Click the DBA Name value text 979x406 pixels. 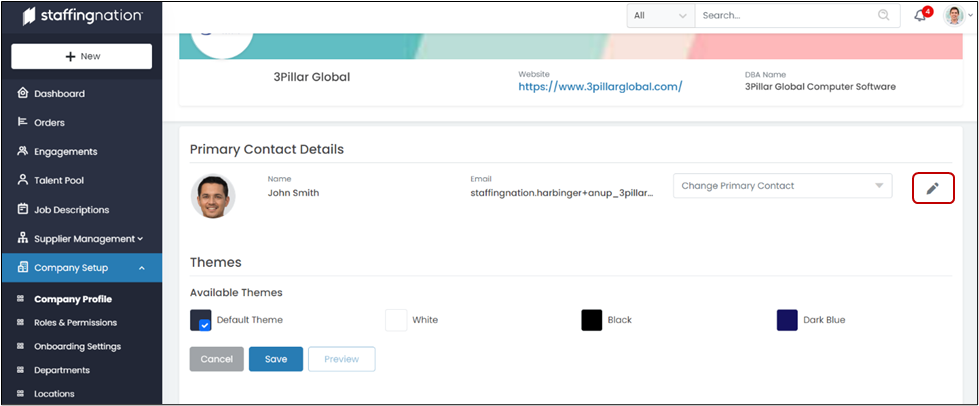(x=820, y=87)
